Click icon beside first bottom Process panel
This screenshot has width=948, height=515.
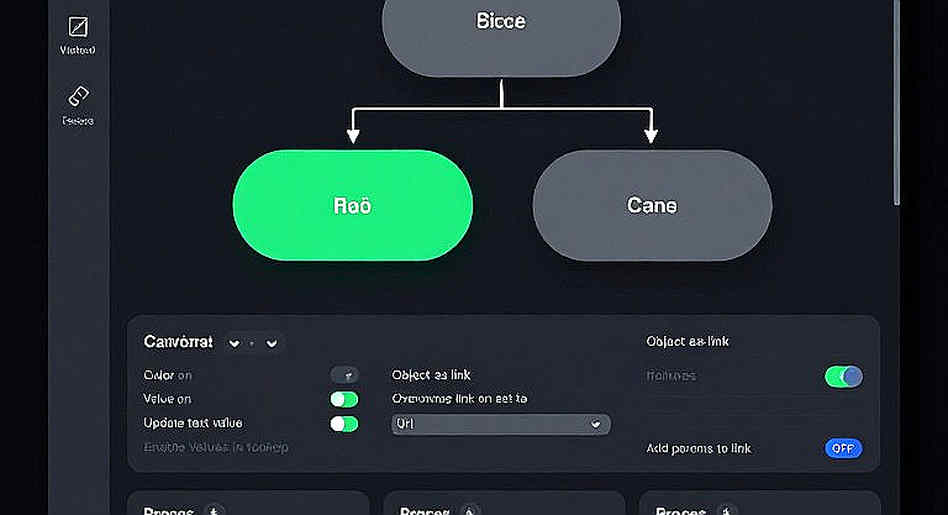213,511
